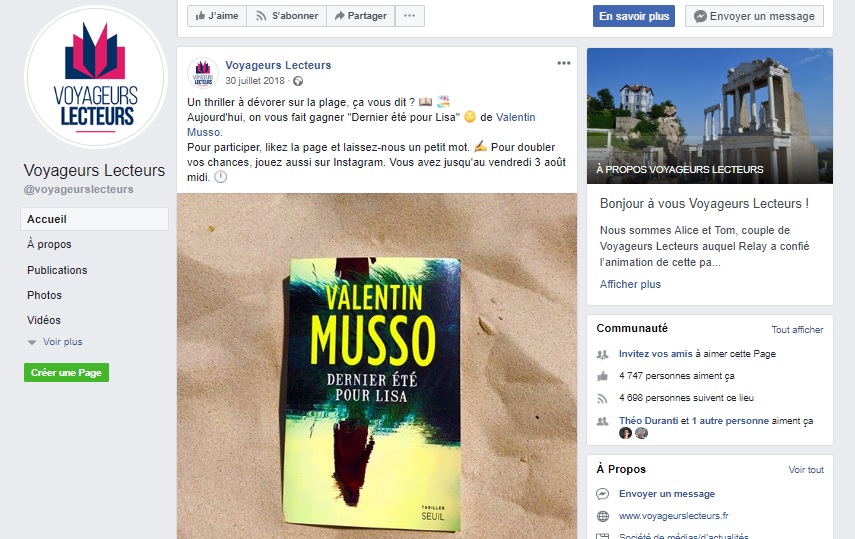The height and width of the screenshot is (539, 855).
Task: Open the book cover photo in the post
Action: click(x=377, y=366)
